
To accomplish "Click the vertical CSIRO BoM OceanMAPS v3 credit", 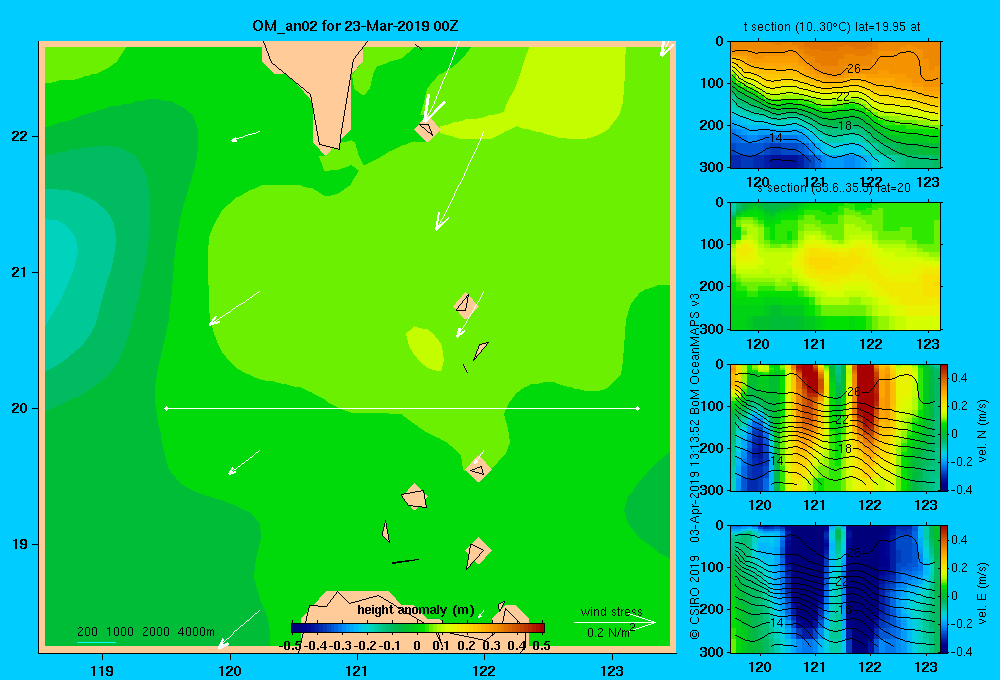I will [695, 466].
